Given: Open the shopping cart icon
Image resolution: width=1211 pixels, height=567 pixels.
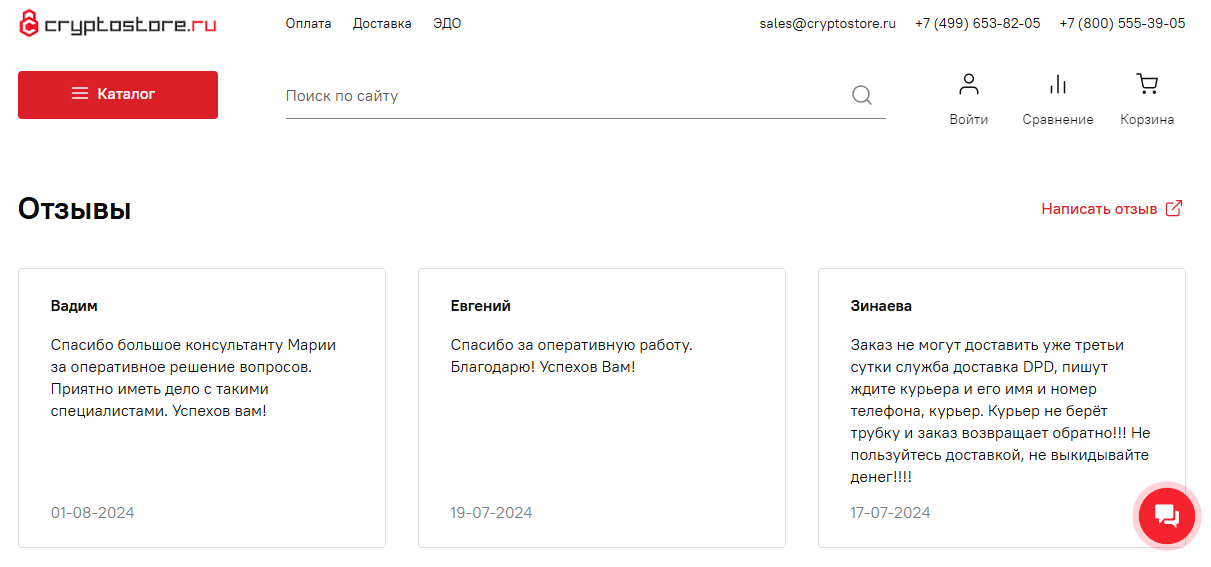Looking at the screenshot, I should 1147,84.
